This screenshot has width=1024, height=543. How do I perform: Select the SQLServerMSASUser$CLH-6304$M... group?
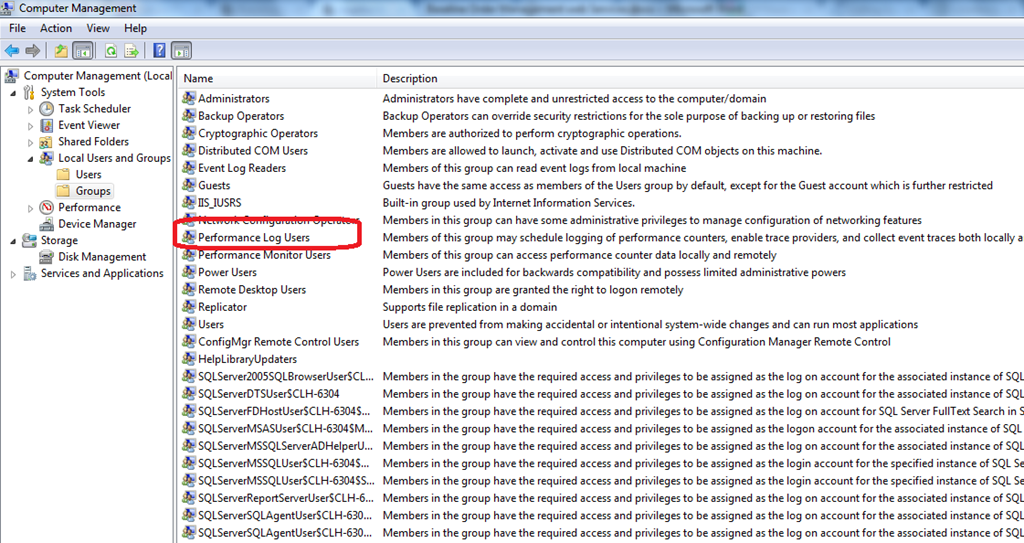click(285, 429)
